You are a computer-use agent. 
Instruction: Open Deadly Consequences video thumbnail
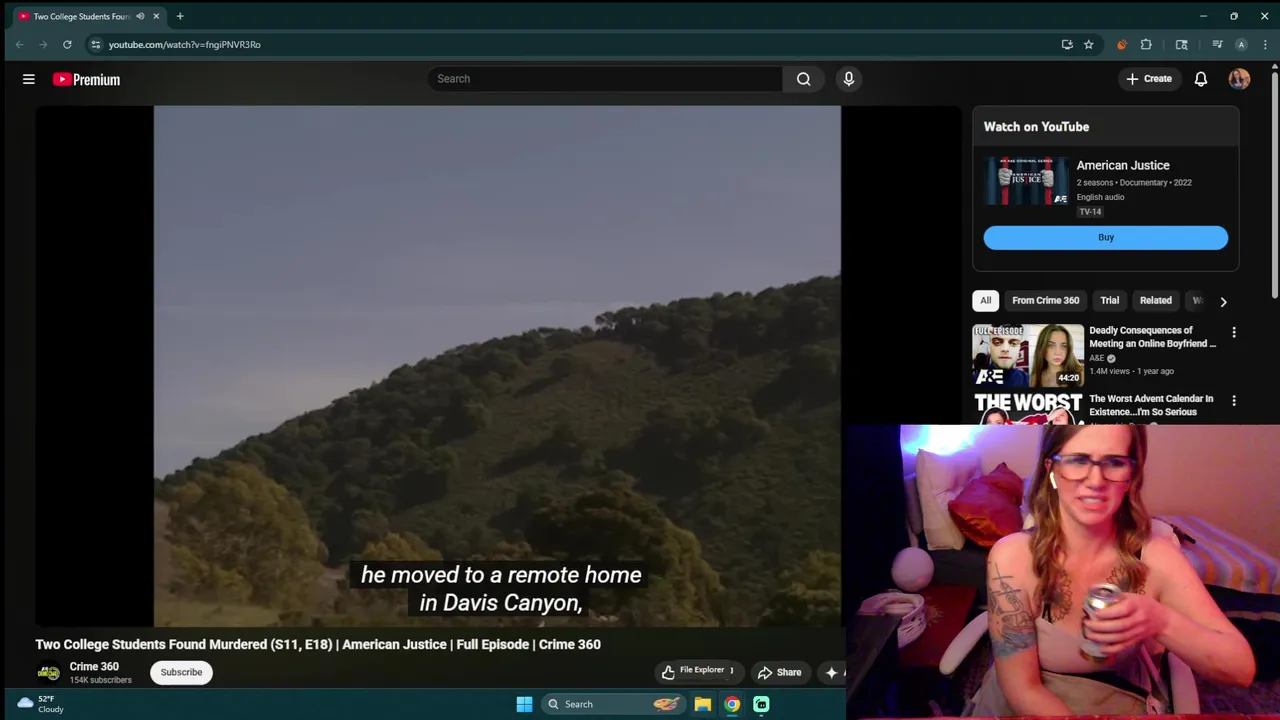pos(1028,355)
